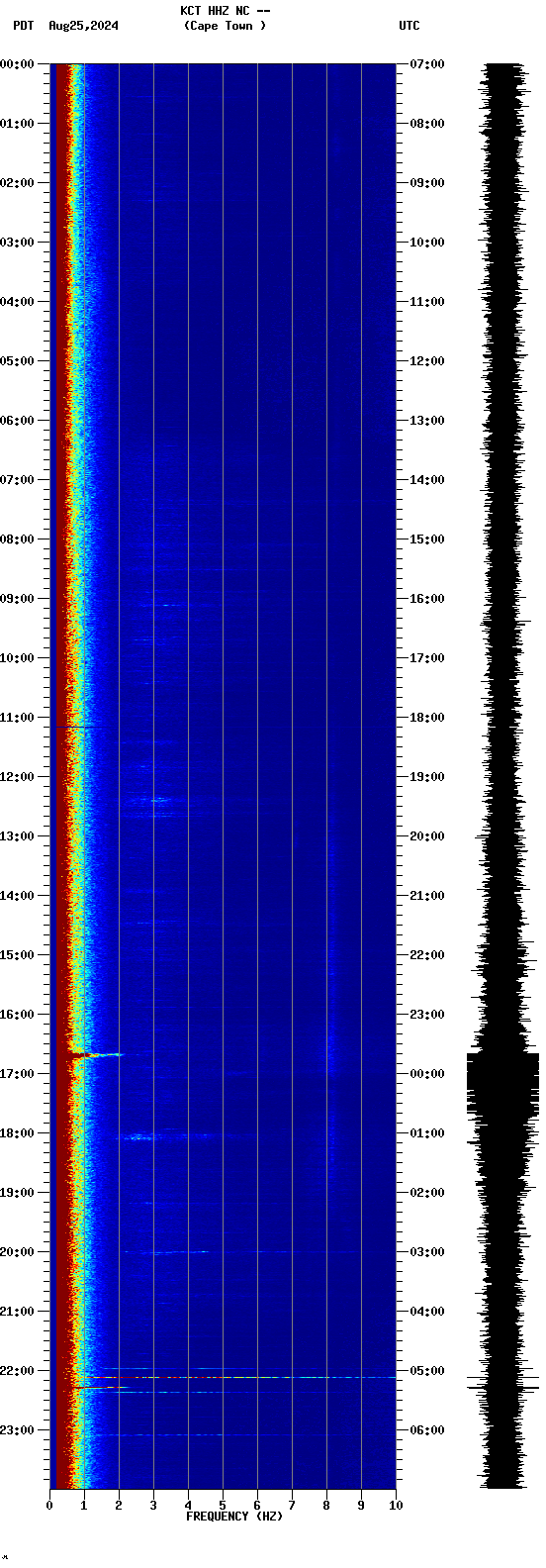Click the UTC time label 00:00
Screen dimensions: 546x1568
click(427, 1074)
